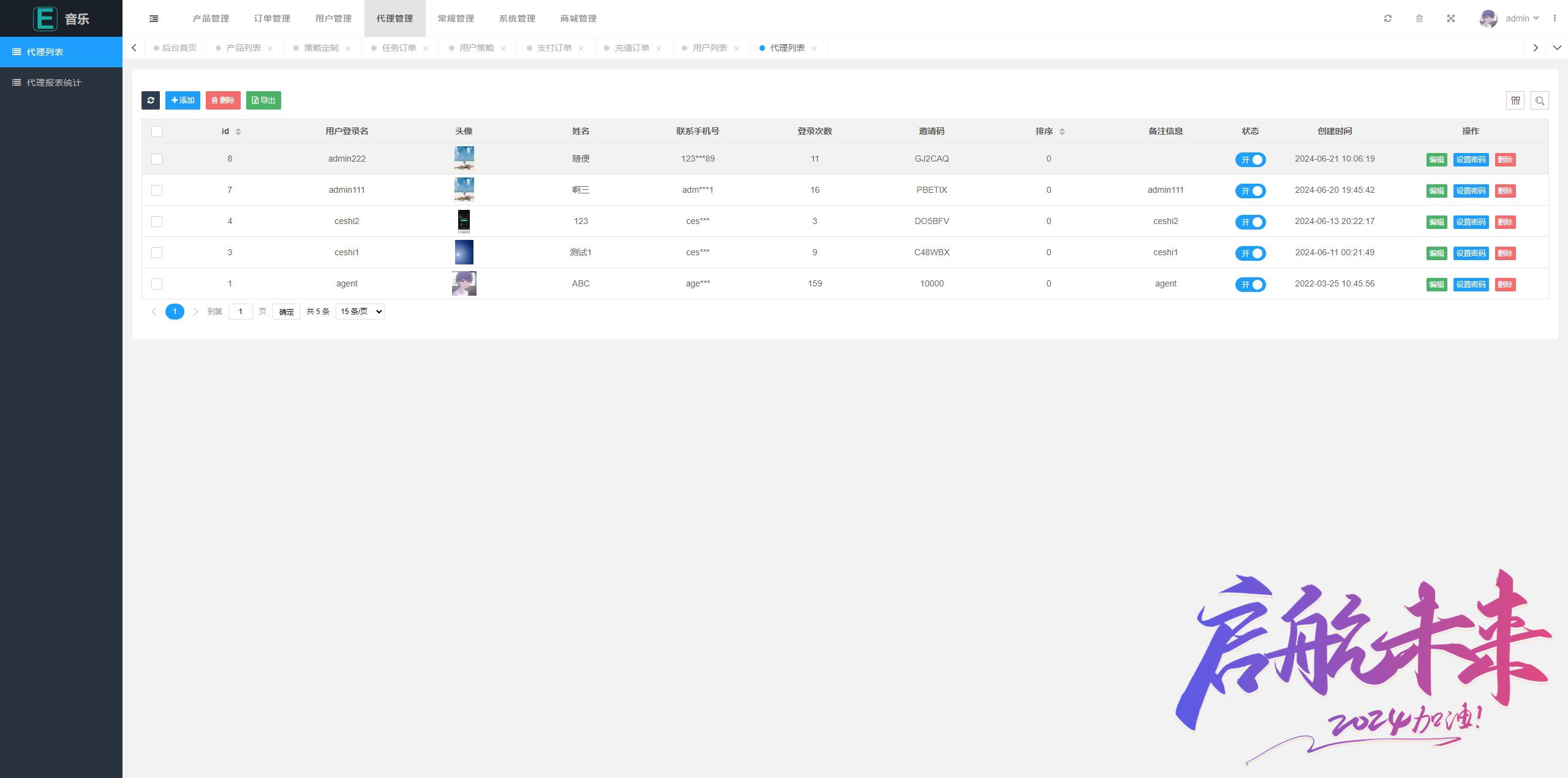Click 设置密码 for the agent row
Viewport: 1568px width, 778px height.
(1471, 285)
